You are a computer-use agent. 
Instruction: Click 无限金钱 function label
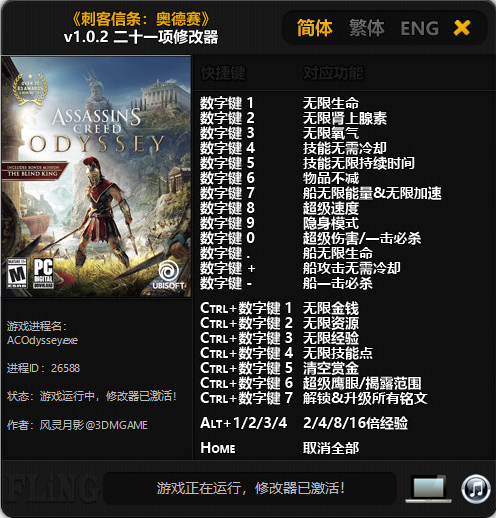331,308
